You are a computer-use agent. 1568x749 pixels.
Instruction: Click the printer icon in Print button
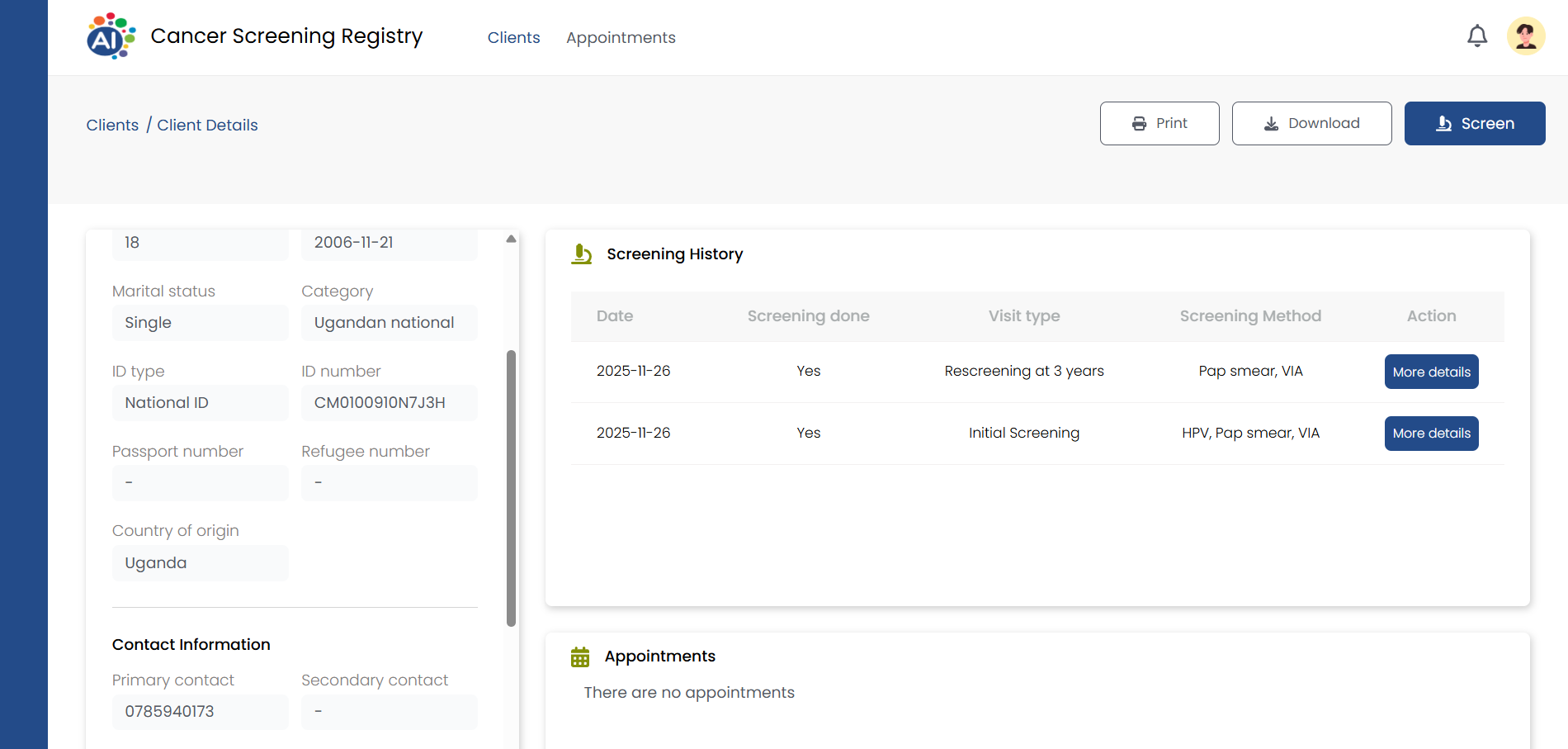click(1139, 124)
